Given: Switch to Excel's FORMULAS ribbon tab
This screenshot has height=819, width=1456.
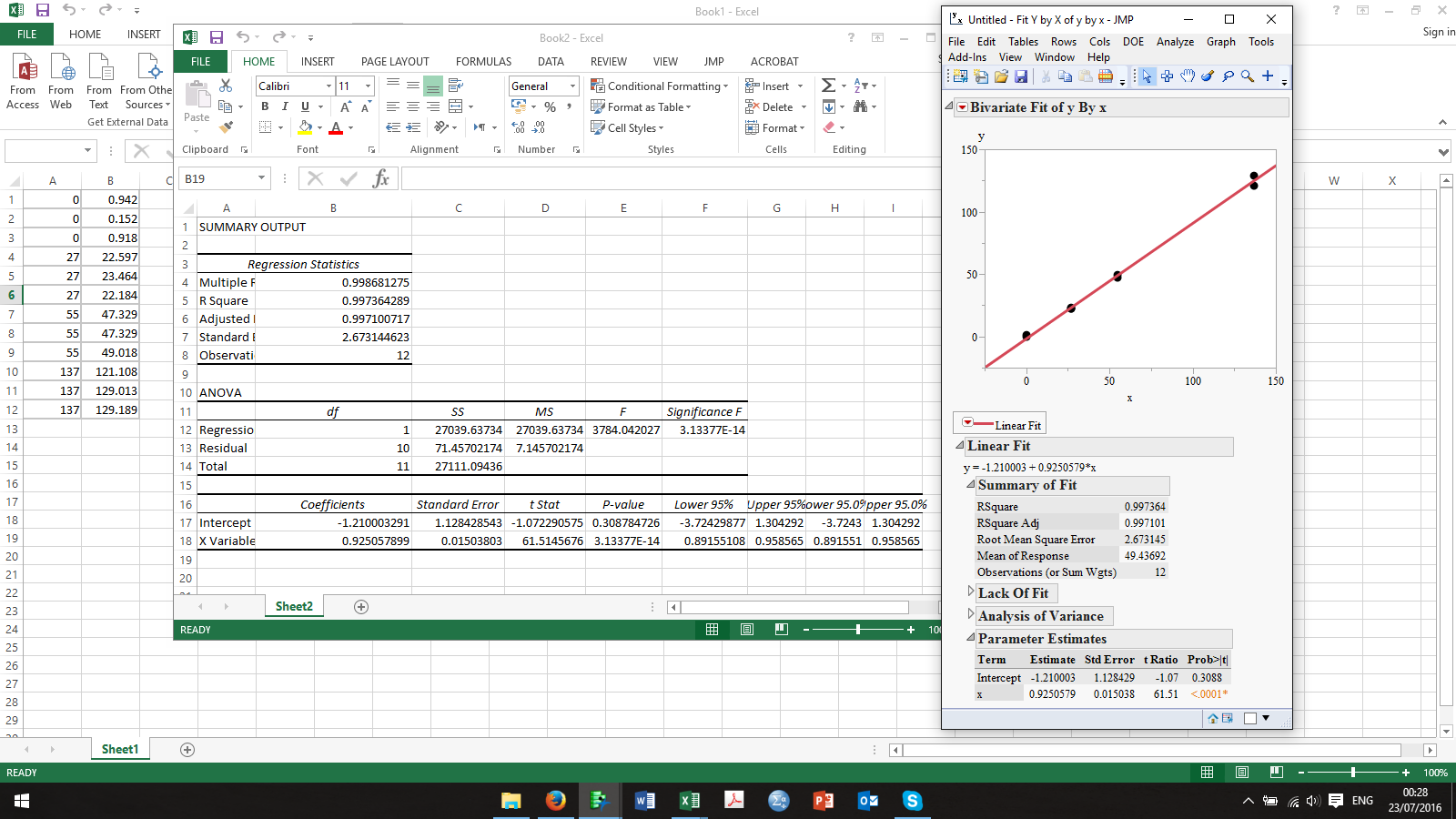Looking at the screenshot, I should (483, 61).
